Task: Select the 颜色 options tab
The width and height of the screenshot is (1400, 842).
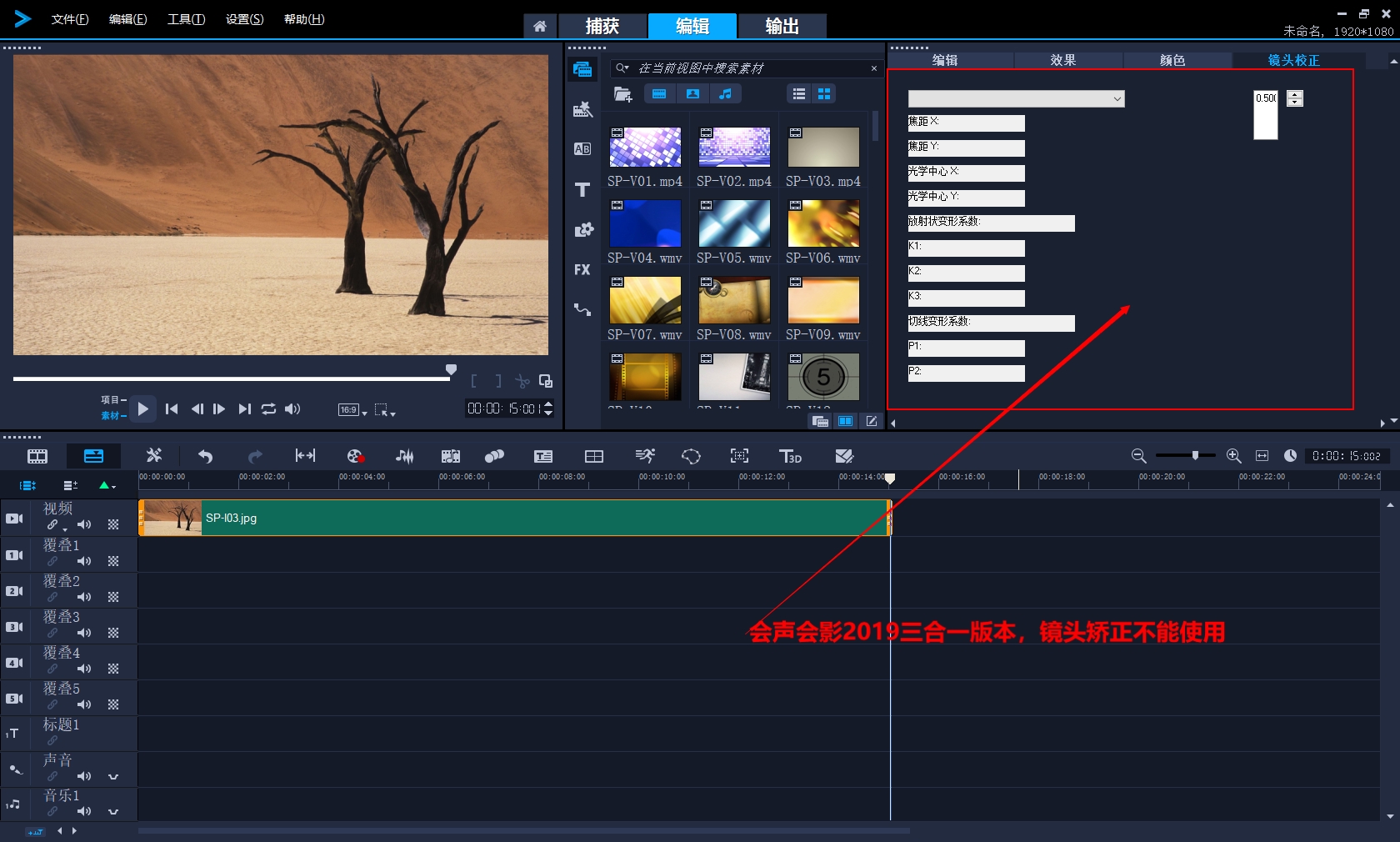Action: [x=1172, y=60]
